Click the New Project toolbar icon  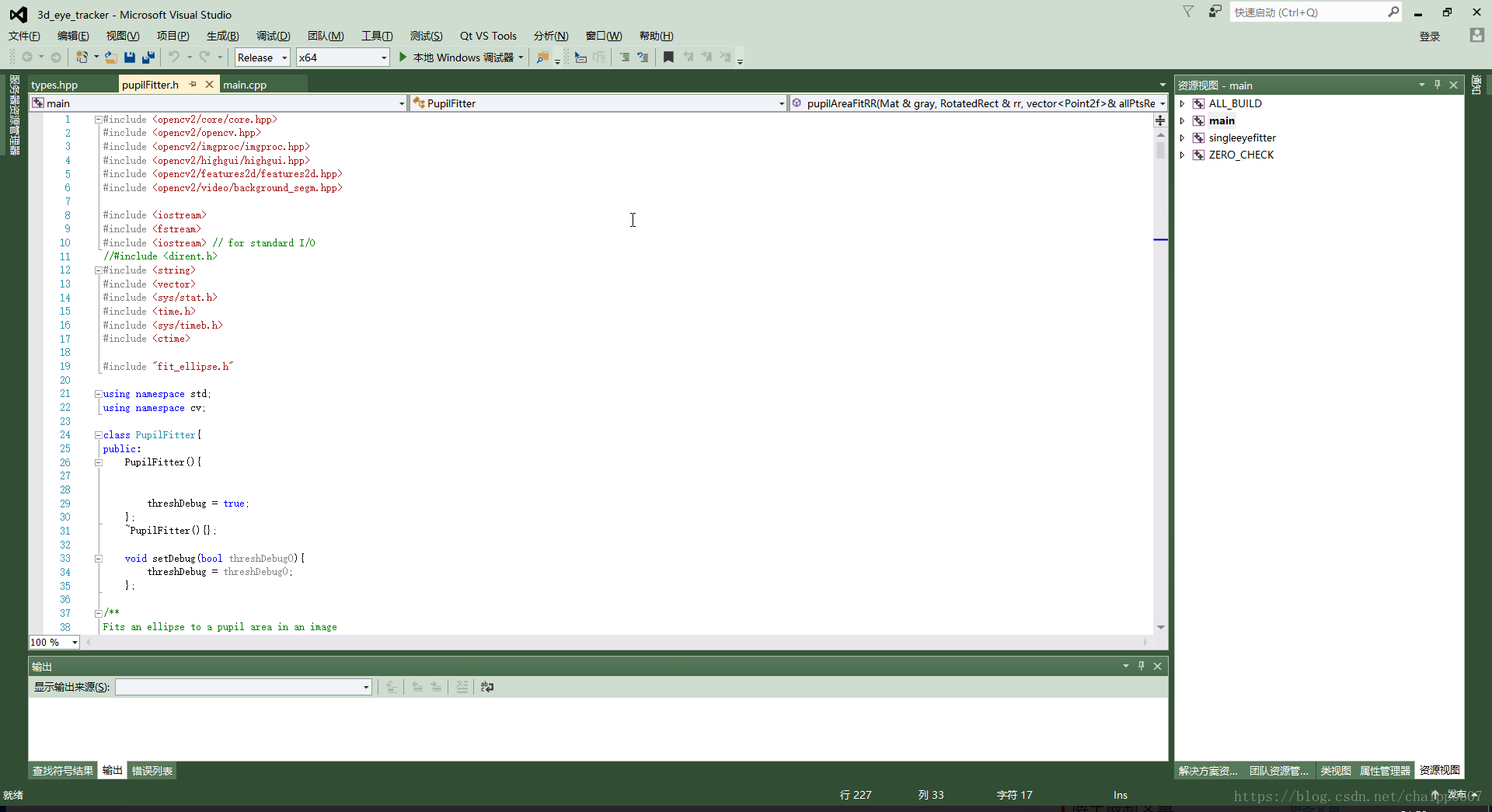(x=82, y=58)
